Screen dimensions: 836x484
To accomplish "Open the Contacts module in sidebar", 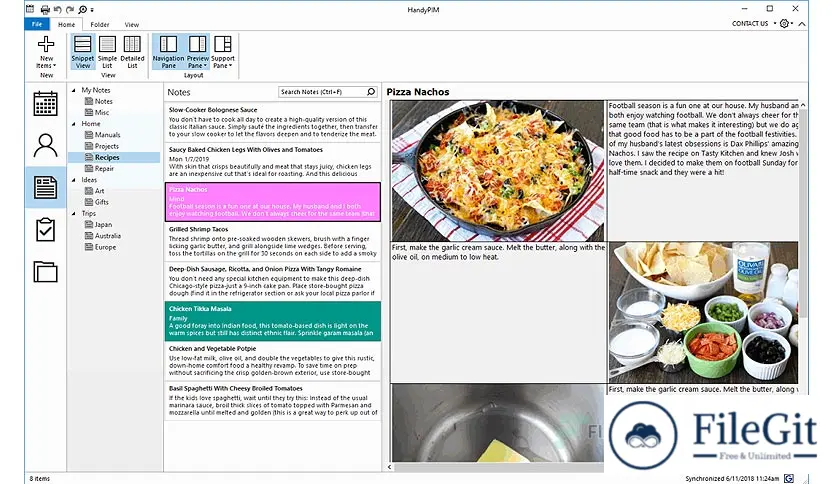I will coord(45,146).
